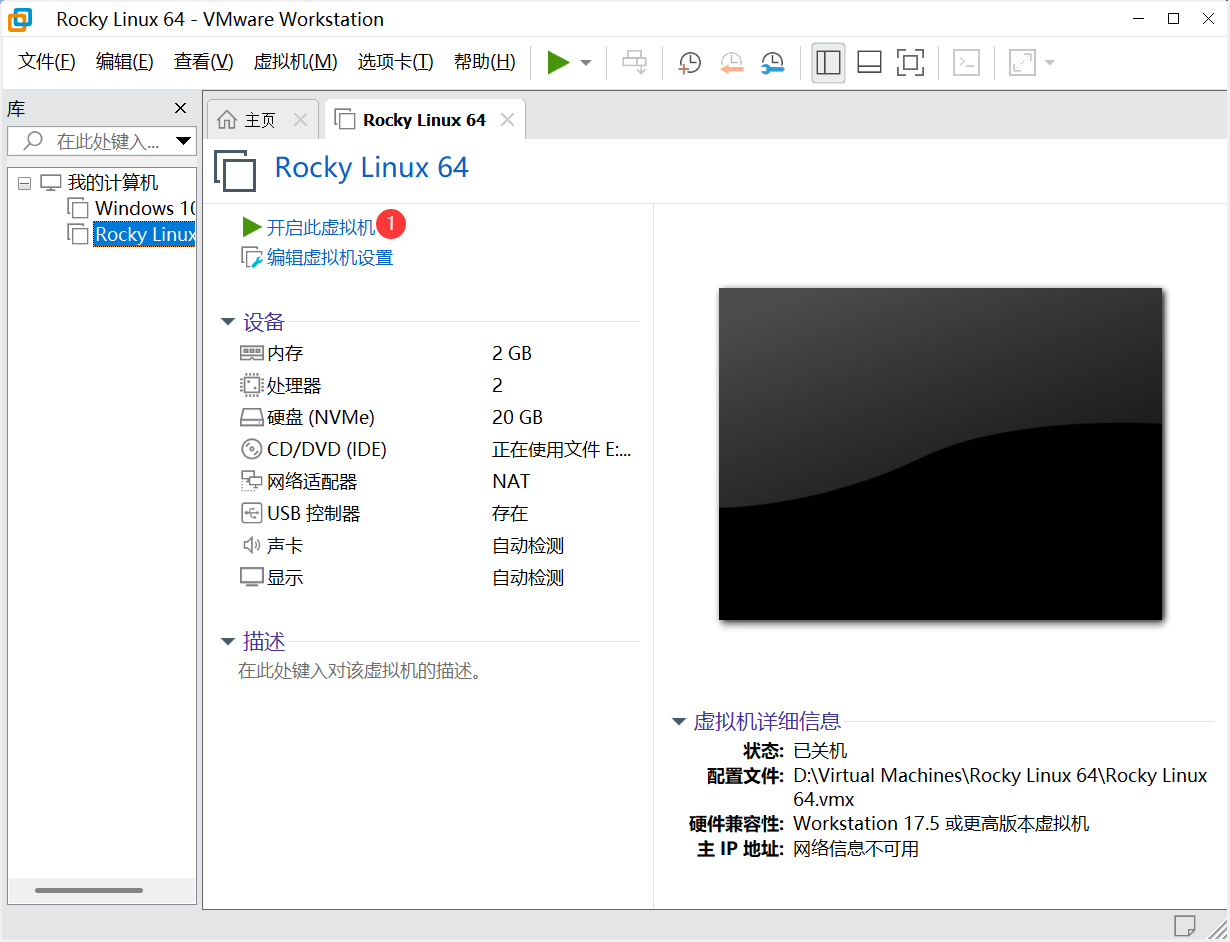The width and height of the screenshot is (1230, 942).
Task: Toggle the library sidebar view icon
Action: [828, 63]
